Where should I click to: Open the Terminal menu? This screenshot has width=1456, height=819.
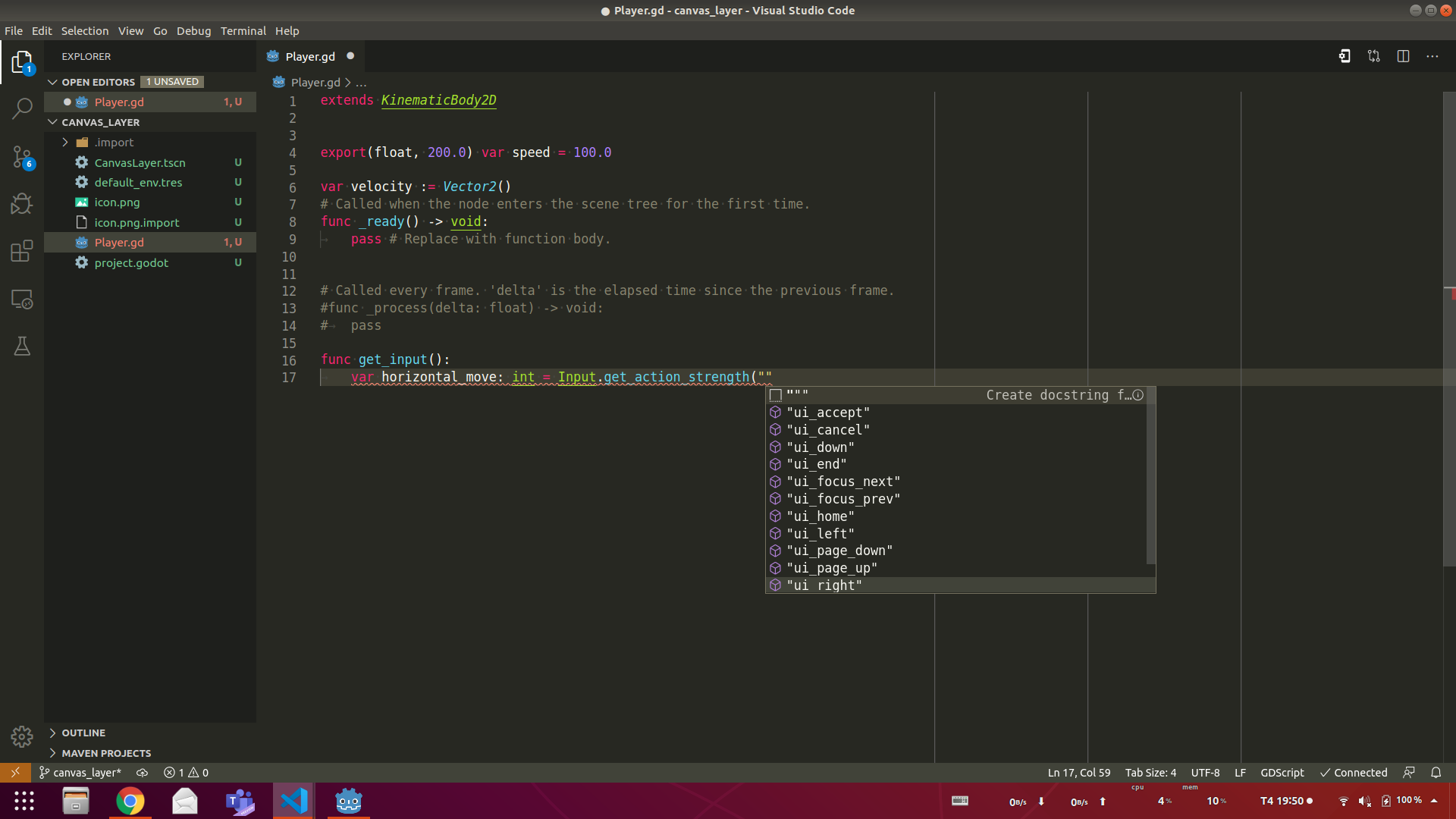click(243, 31)
